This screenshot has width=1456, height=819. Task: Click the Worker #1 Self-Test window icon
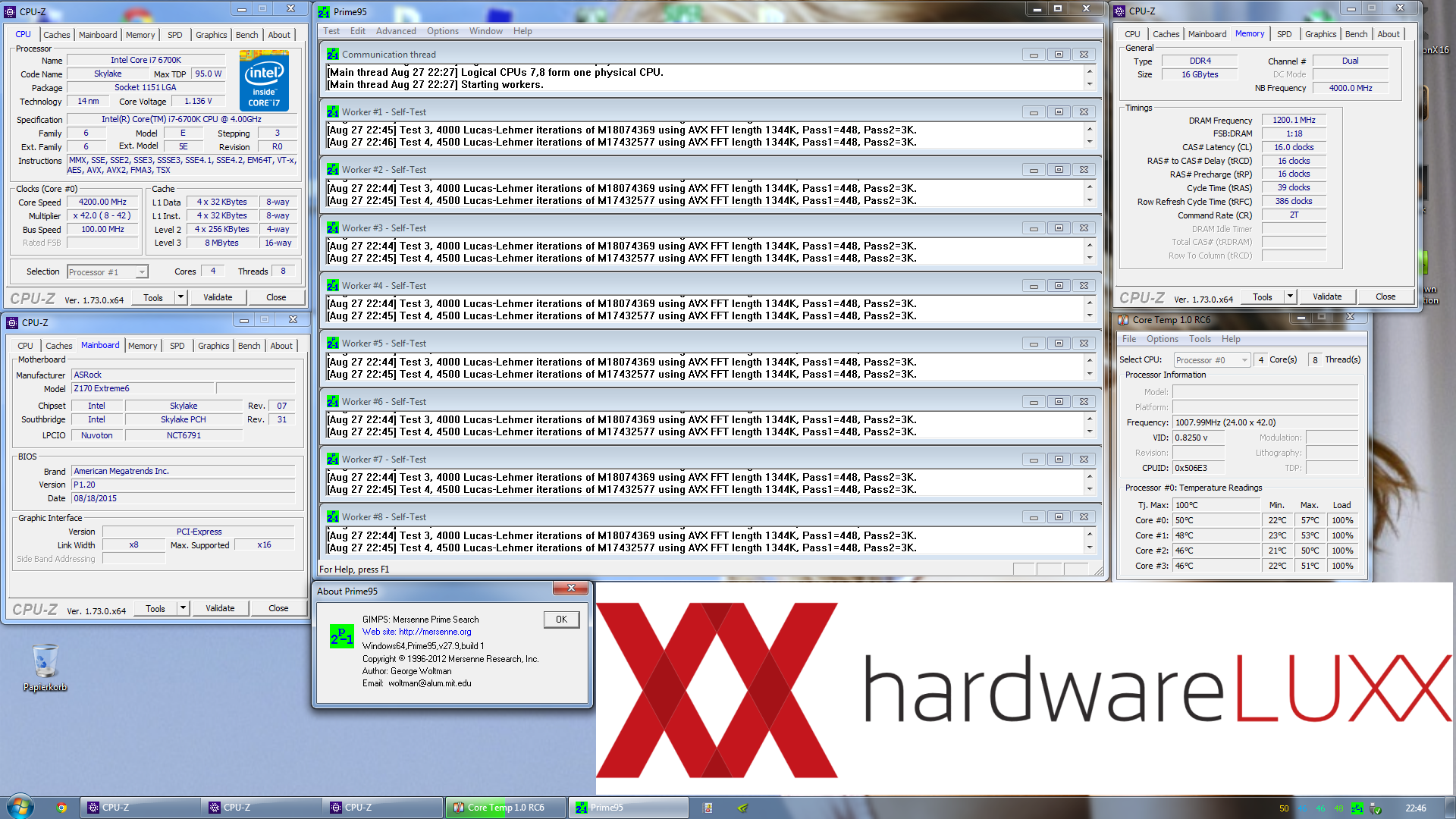[333, 112]
